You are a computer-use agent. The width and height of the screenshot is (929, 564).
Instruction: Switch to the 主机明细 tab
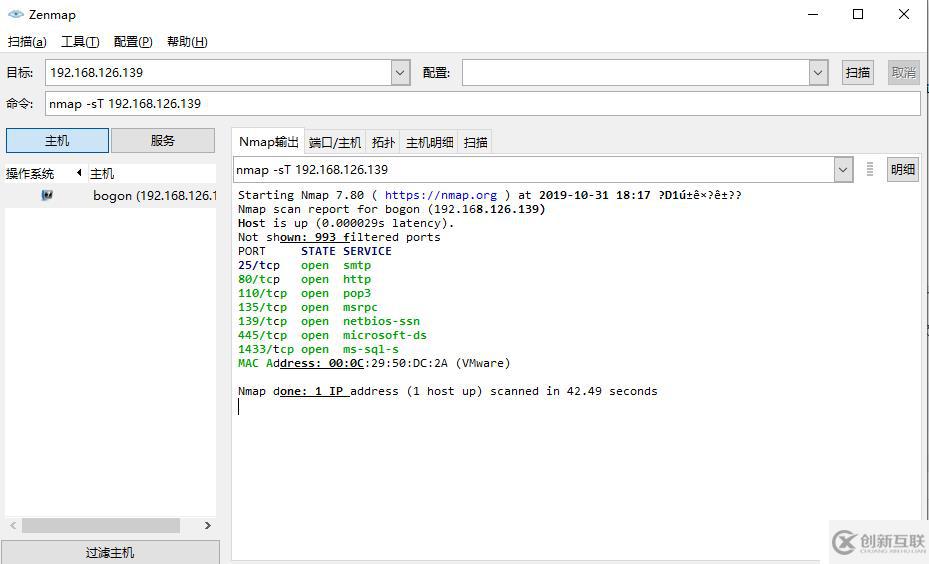(x=429, y=143)
